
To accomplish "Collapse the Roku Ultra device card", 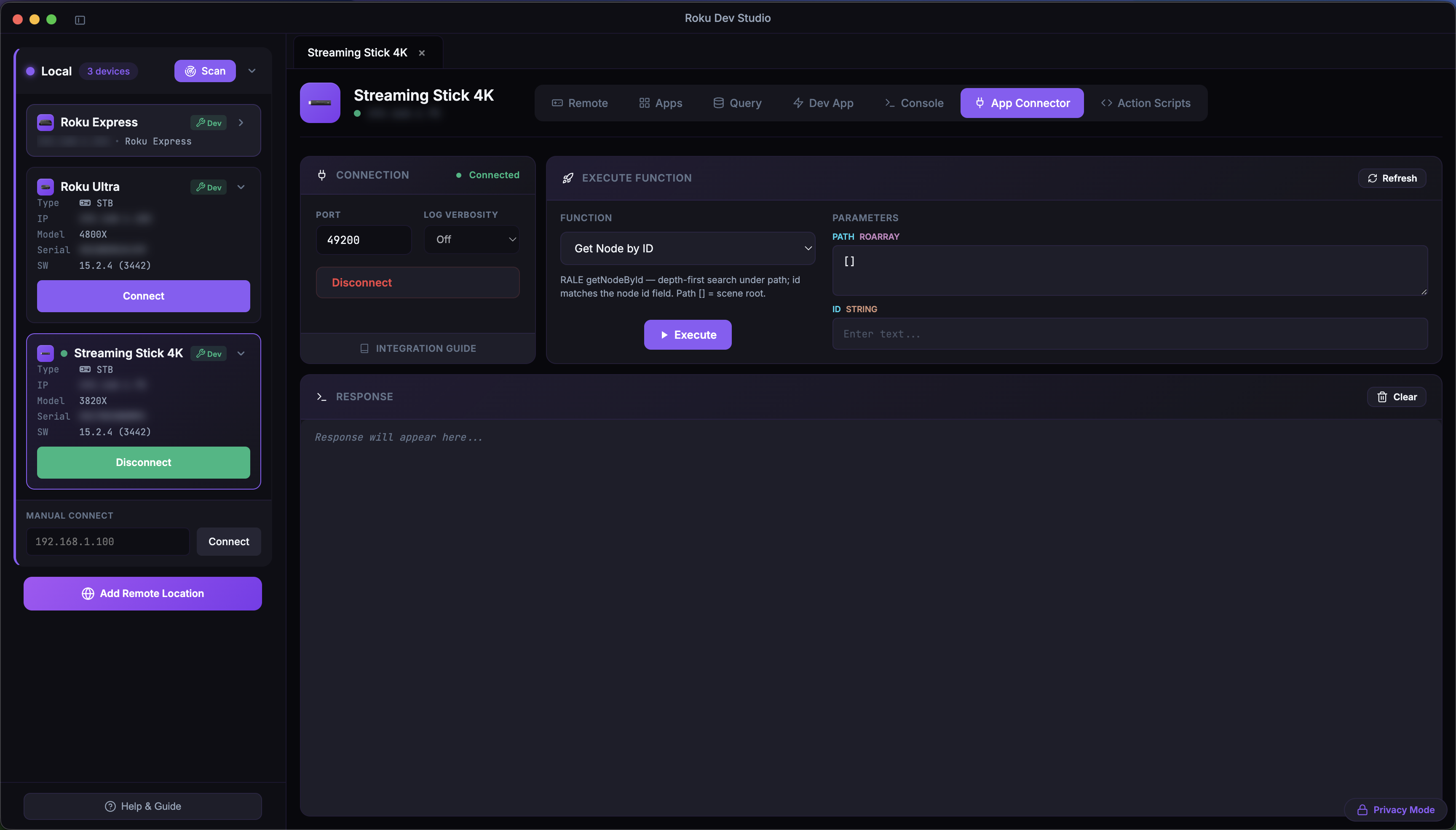I will tap(241, 187).
